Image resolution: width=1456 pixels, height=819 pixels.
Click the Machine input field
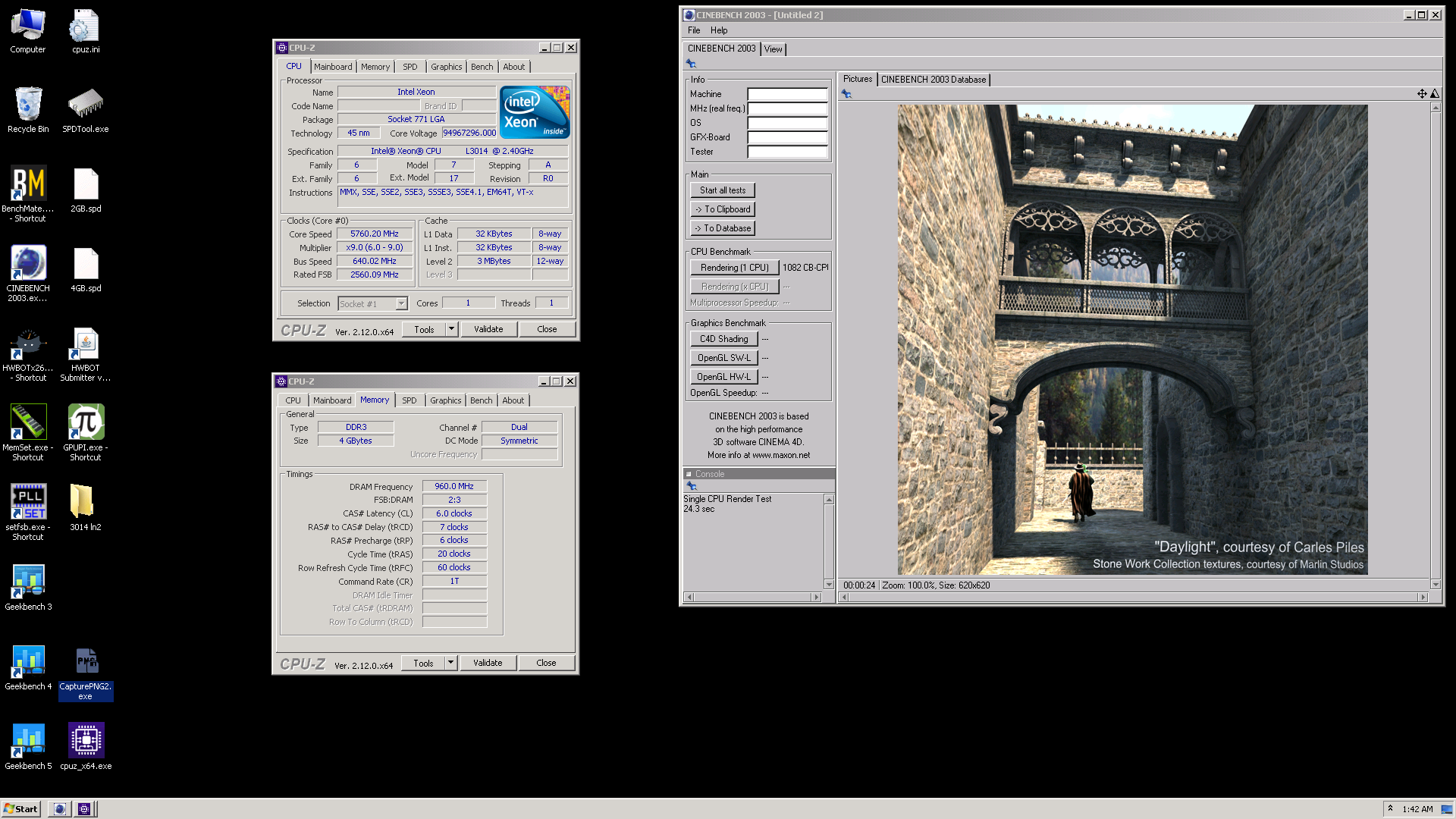tap(787, 94)
